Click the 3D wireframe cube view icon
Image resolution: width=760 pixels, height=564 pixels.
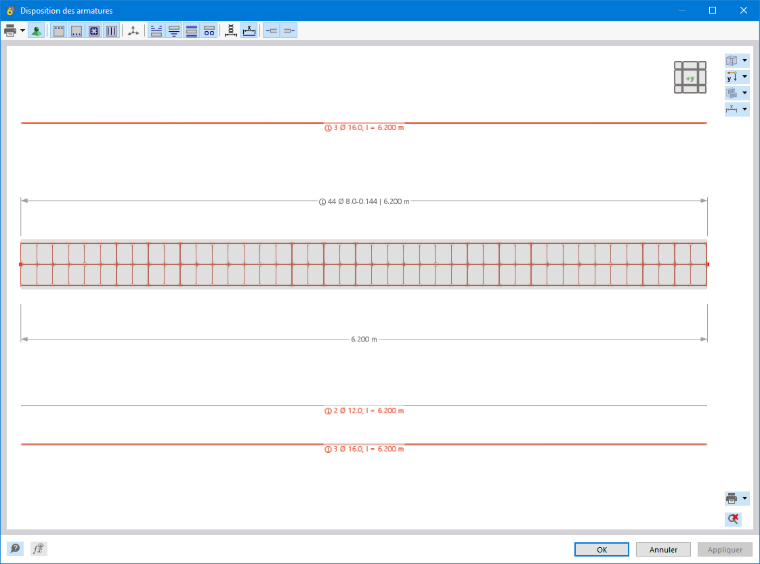pos(731,61)
